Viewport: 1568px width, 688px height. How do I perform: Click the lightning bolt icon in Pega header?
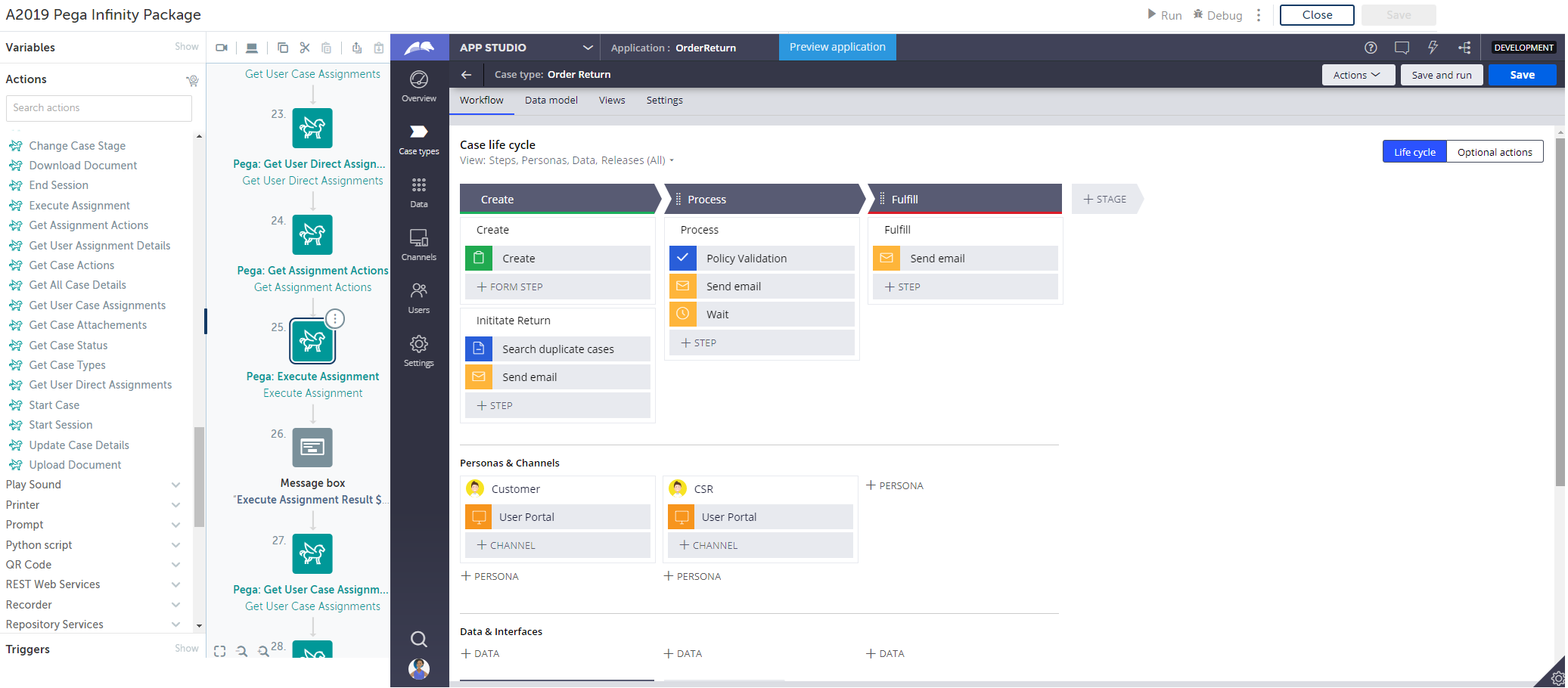[x=1433, y=48]
